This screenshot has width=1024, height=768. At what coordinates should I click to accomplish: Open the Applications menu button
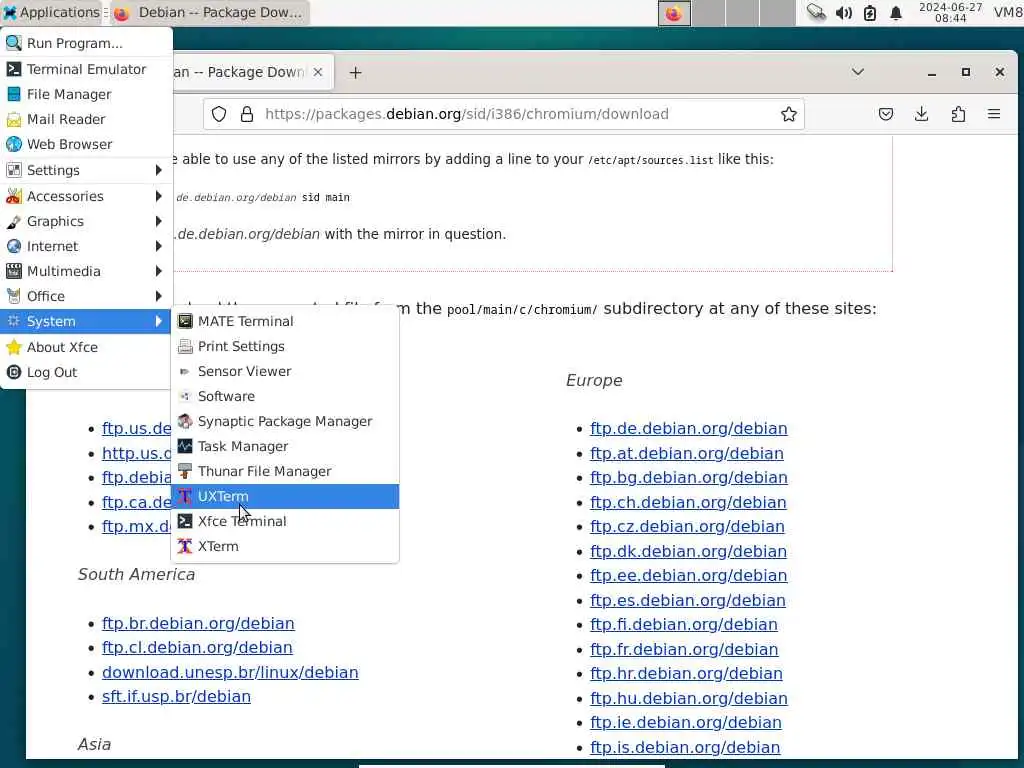coord(52,12)
